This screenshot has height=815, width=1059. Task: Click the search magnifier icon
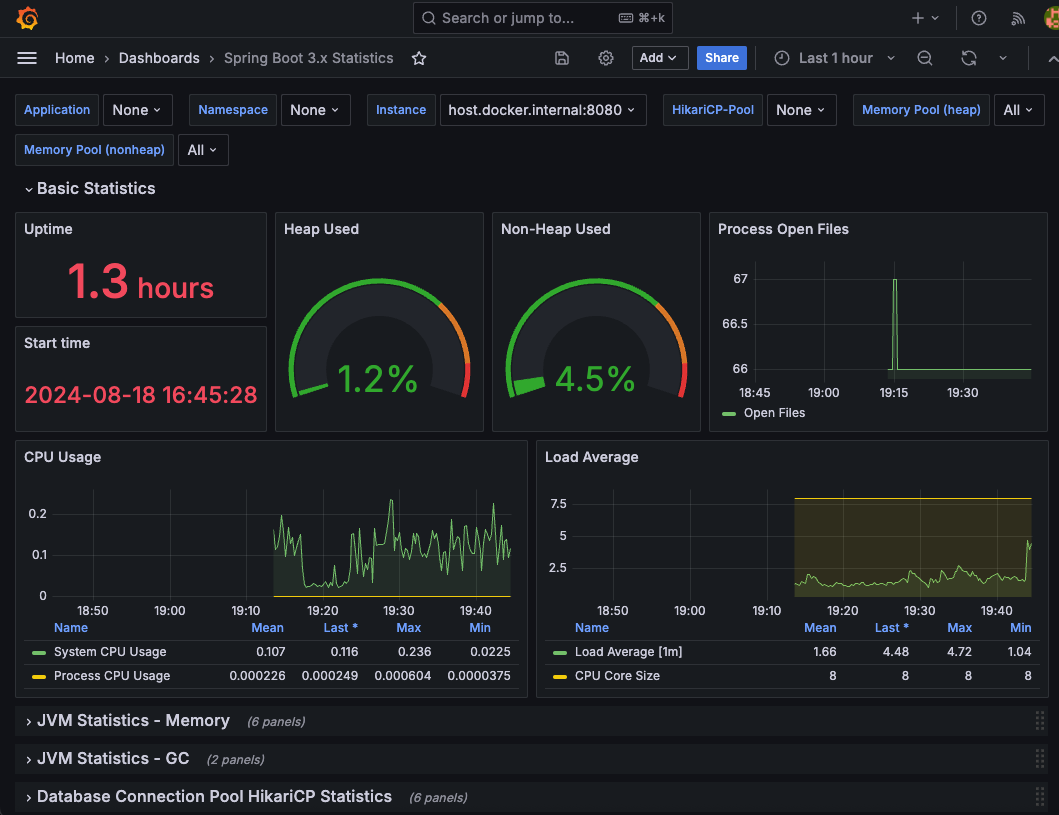coord(428,18)
